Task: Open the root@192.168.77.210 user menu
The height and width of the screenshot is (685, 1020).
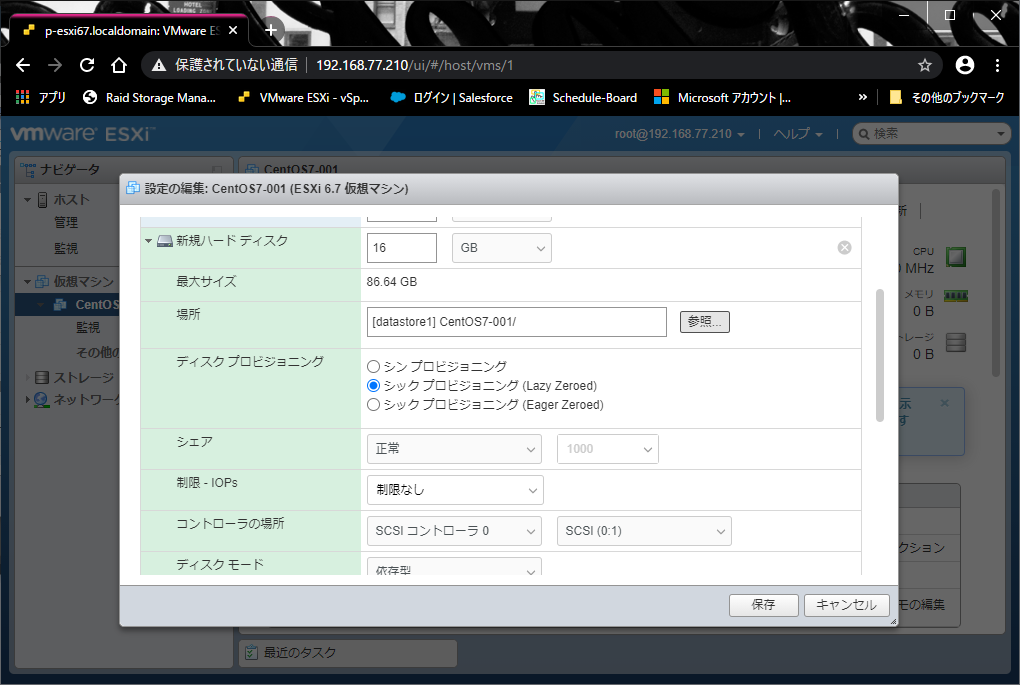Action: [680, 134]
